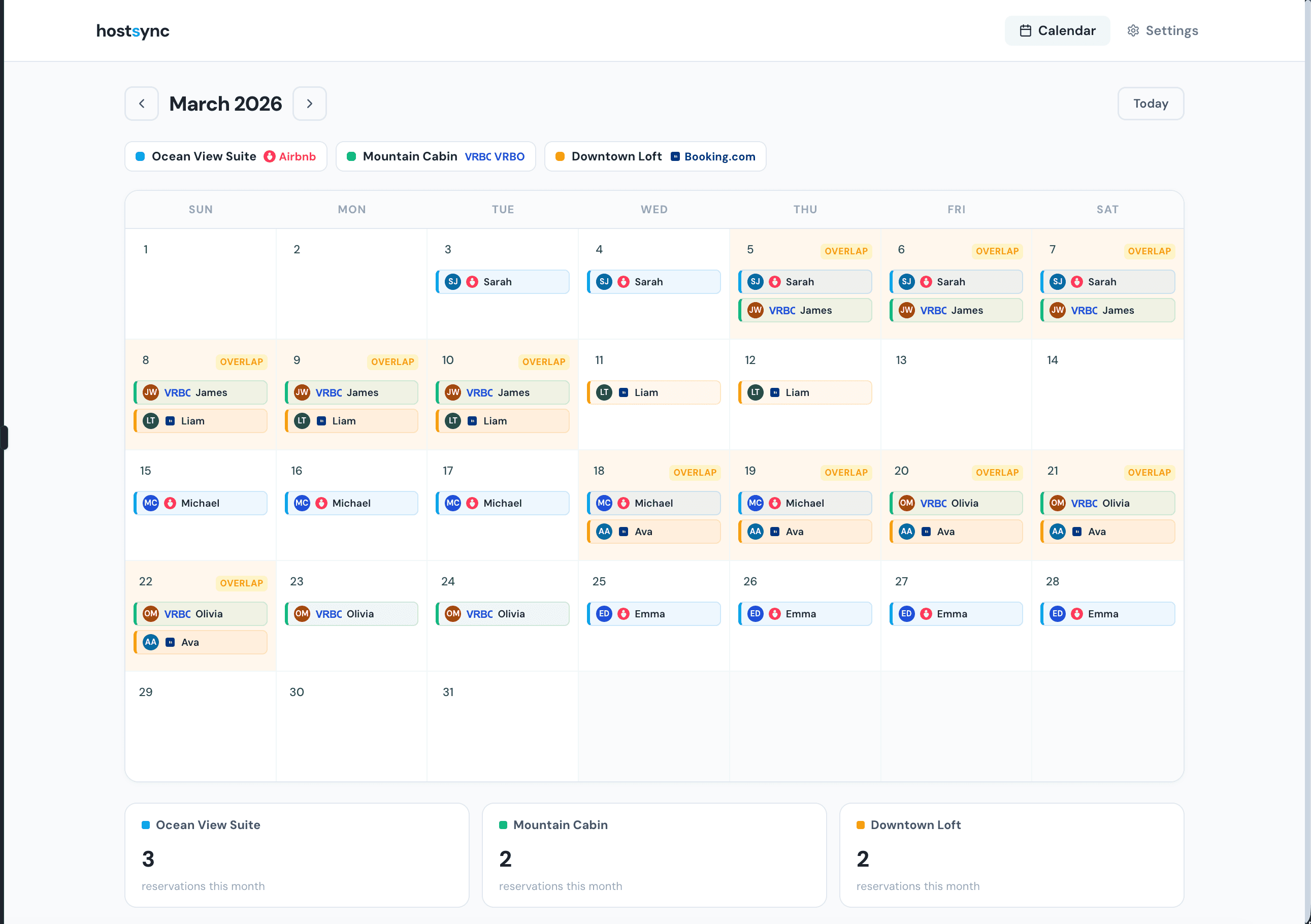Click the Airbnb logo on Michael's March 15 reservation
The image size is (1311, 924).
click(171, 503)
